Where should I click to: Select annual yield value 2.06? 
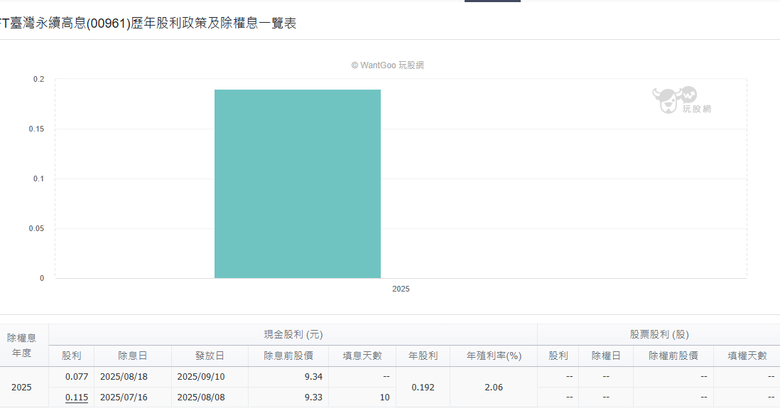click(493, 387)
